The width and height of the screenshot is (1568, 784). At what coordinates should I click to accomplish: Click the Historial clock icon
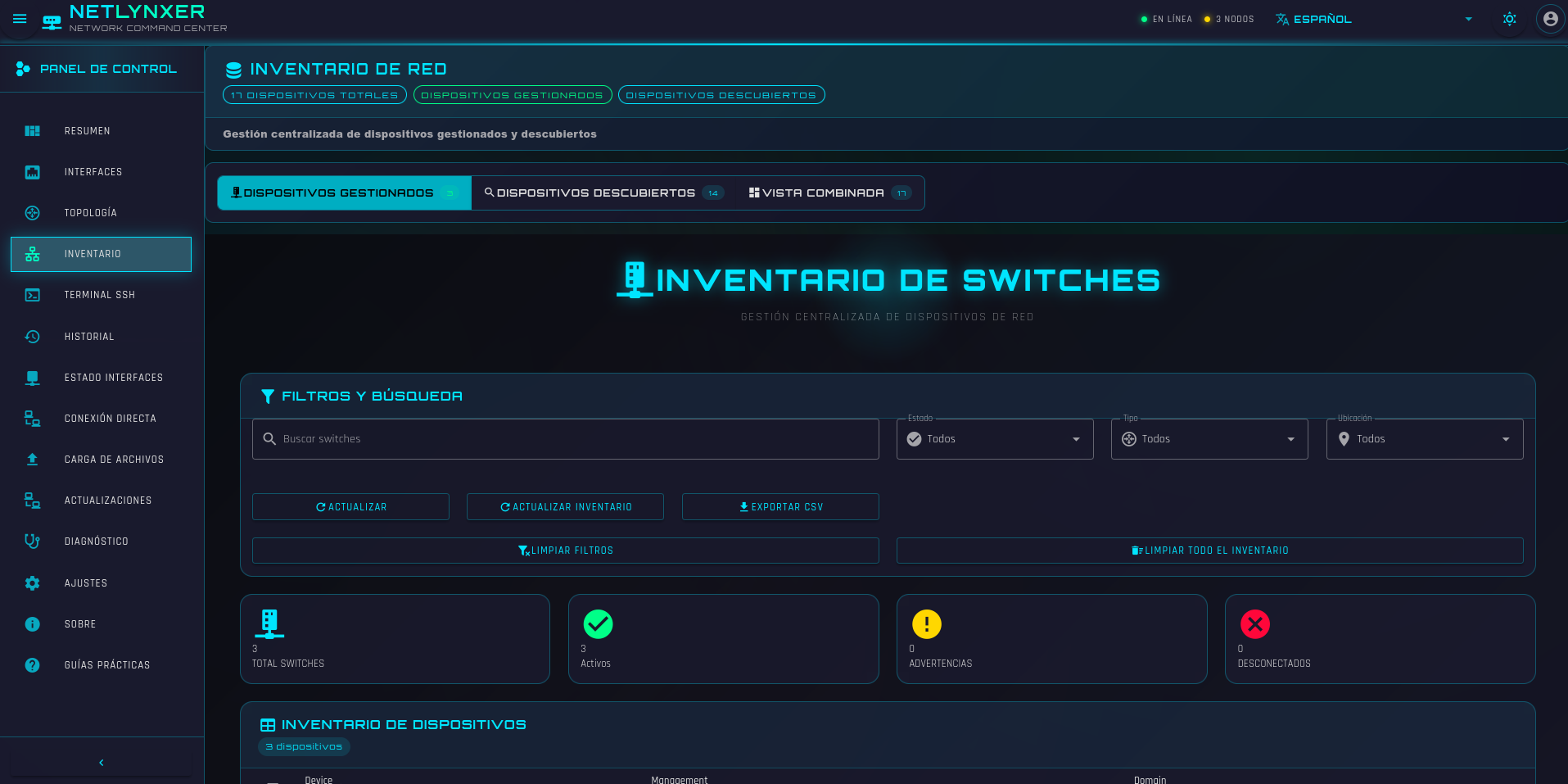tap(32, 337)
